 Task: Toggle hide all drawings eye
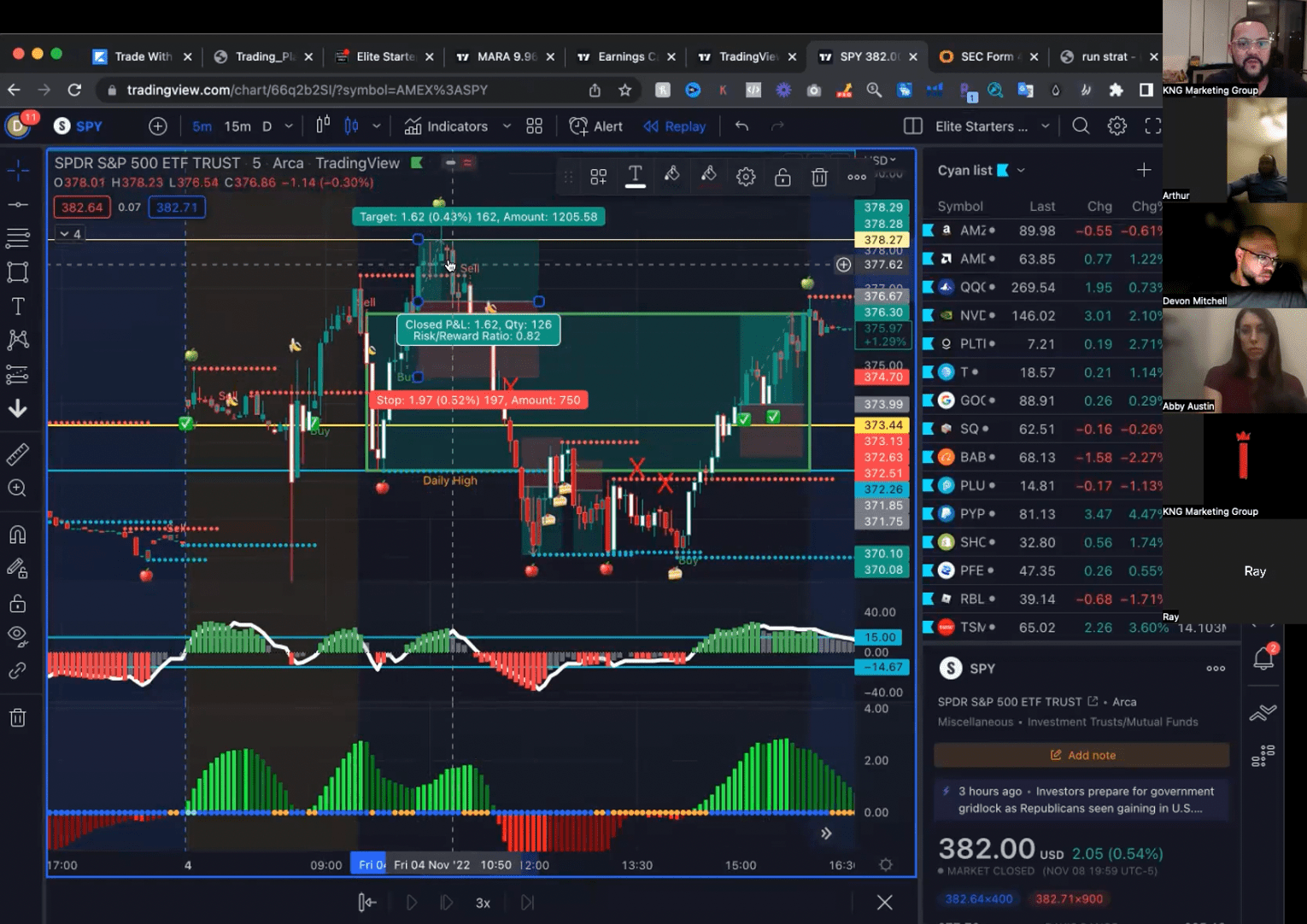18,636
